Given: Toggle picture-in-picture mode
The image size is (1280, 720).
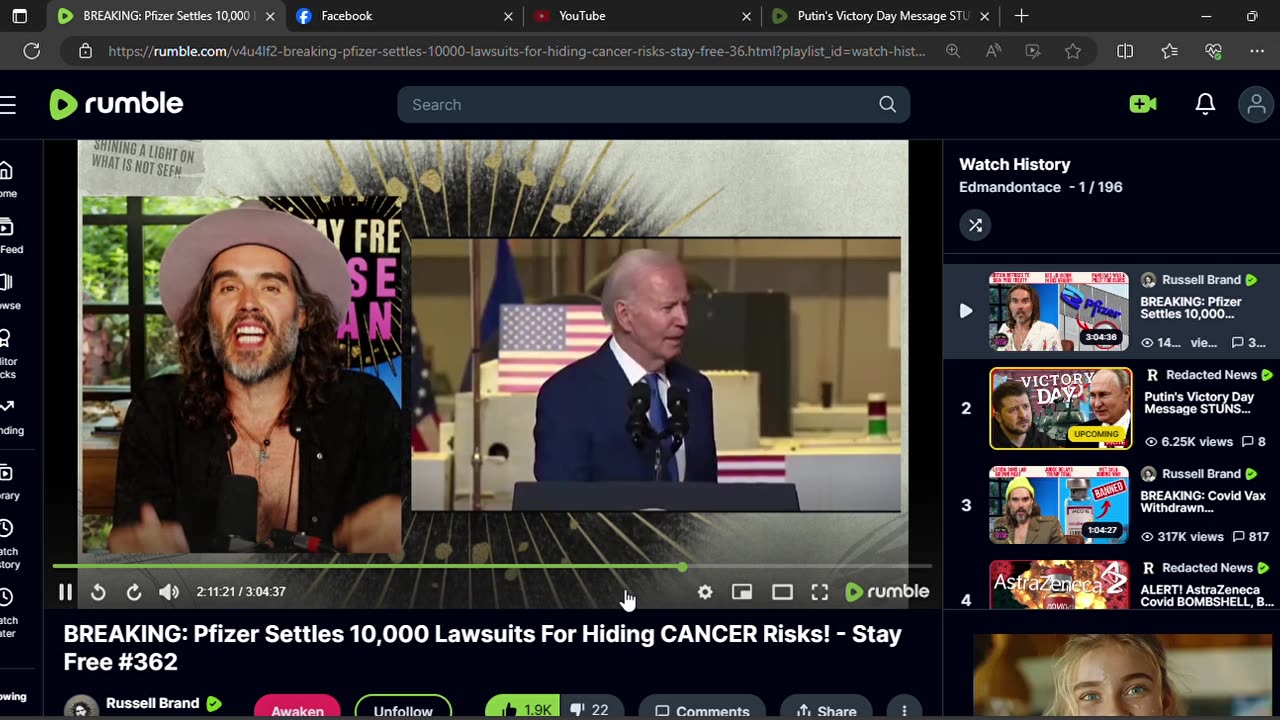Looking at the screenshot, I should pos(742,592).
